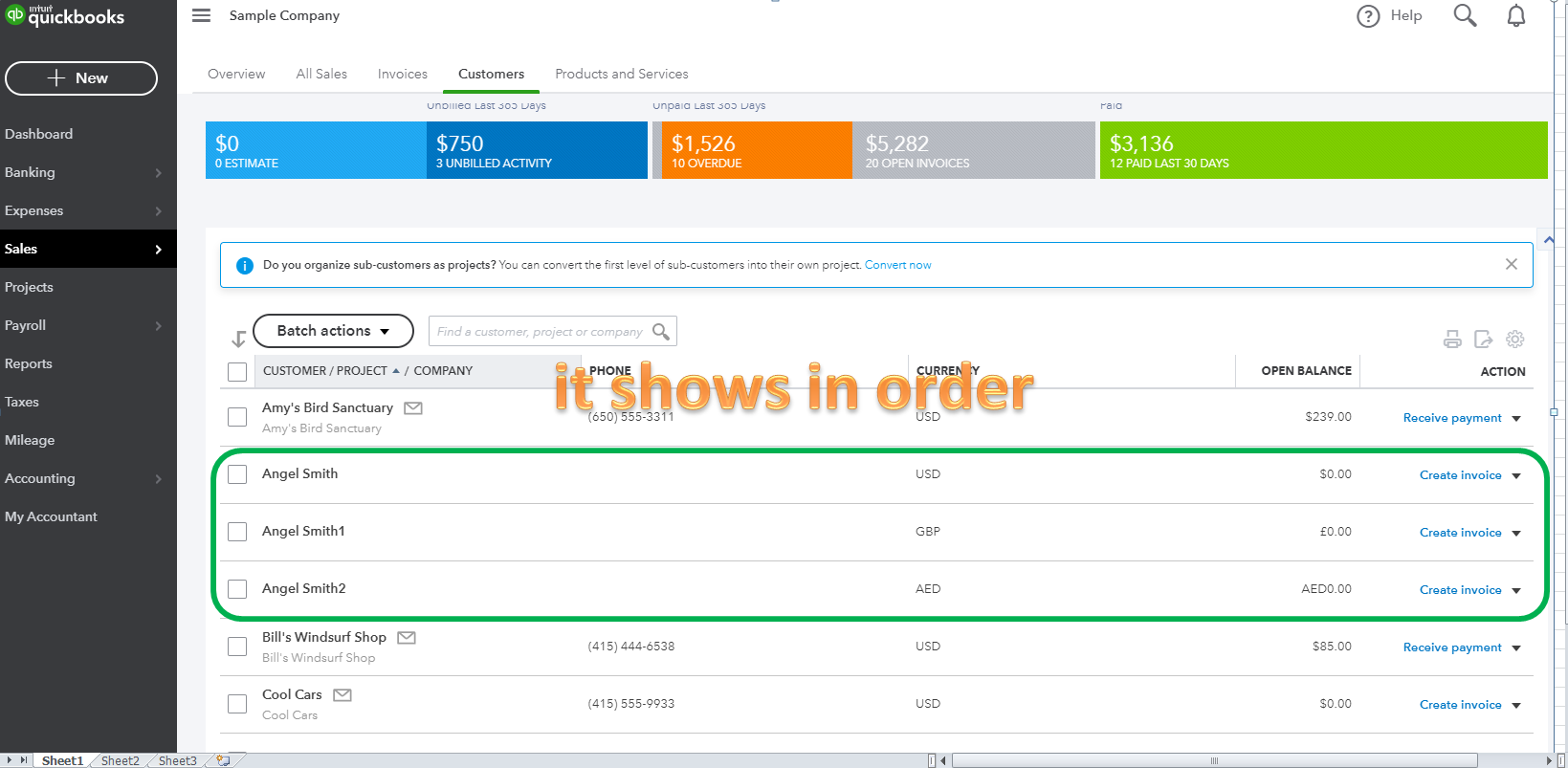The image size is (1568, 768).
Task: Filter by the $0 Estimate money bar
Action: 316,150
